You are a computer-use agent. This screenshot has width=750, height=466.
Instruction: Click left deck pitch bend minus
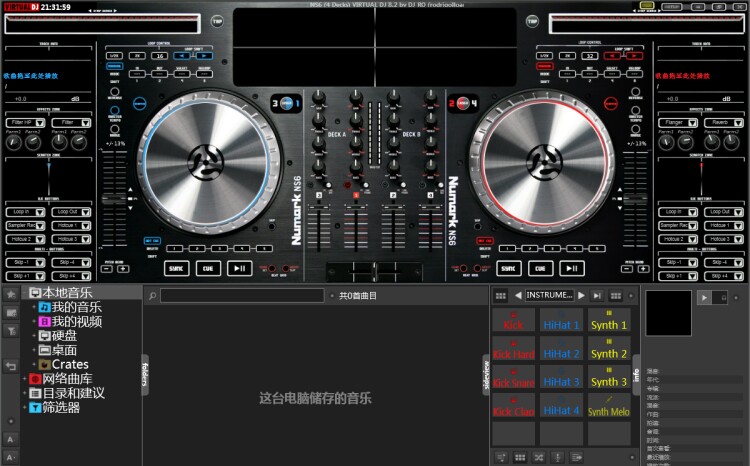(x=108, y=269)
